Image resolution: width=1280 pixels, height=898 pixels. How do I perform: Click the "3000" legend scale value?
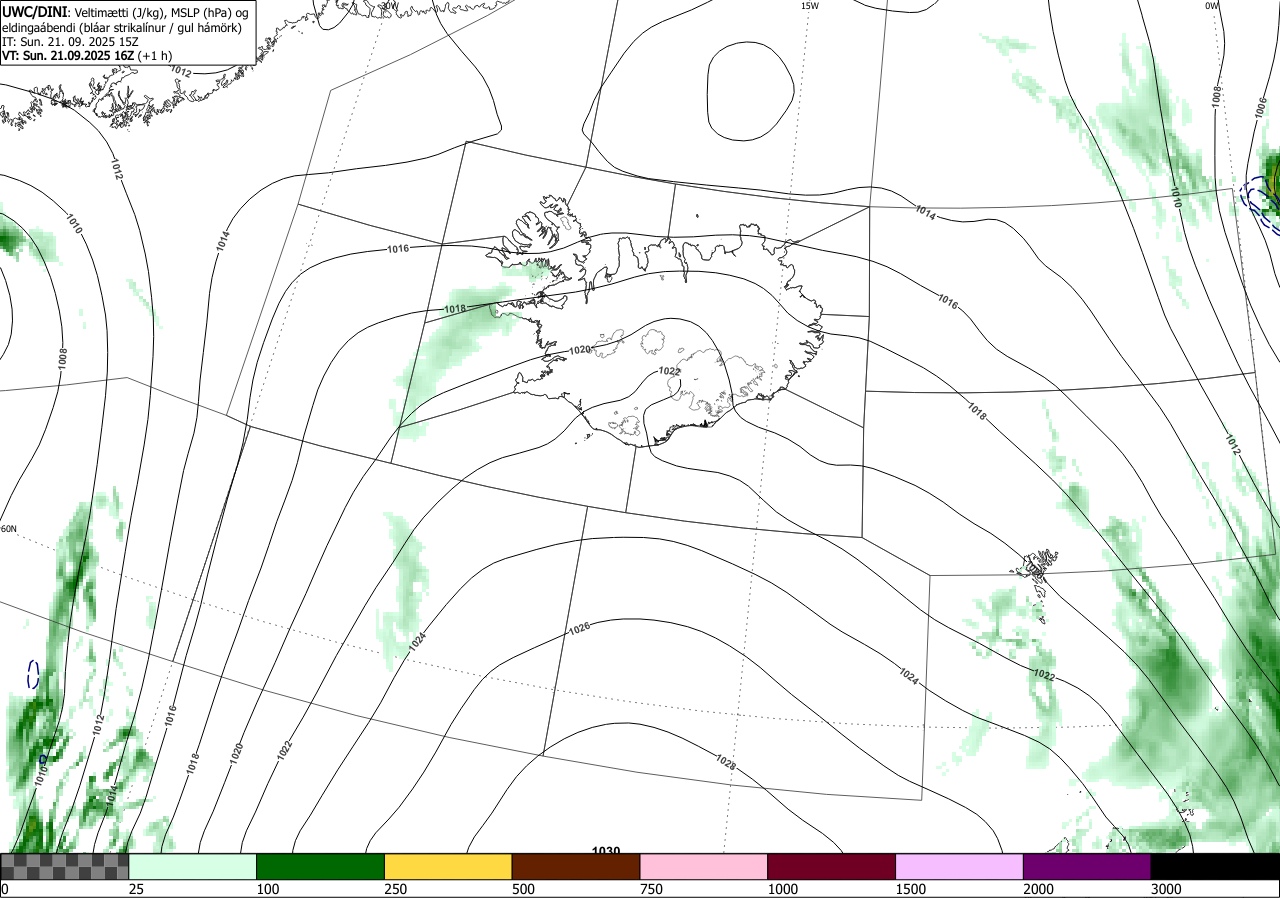point(1166,889)
